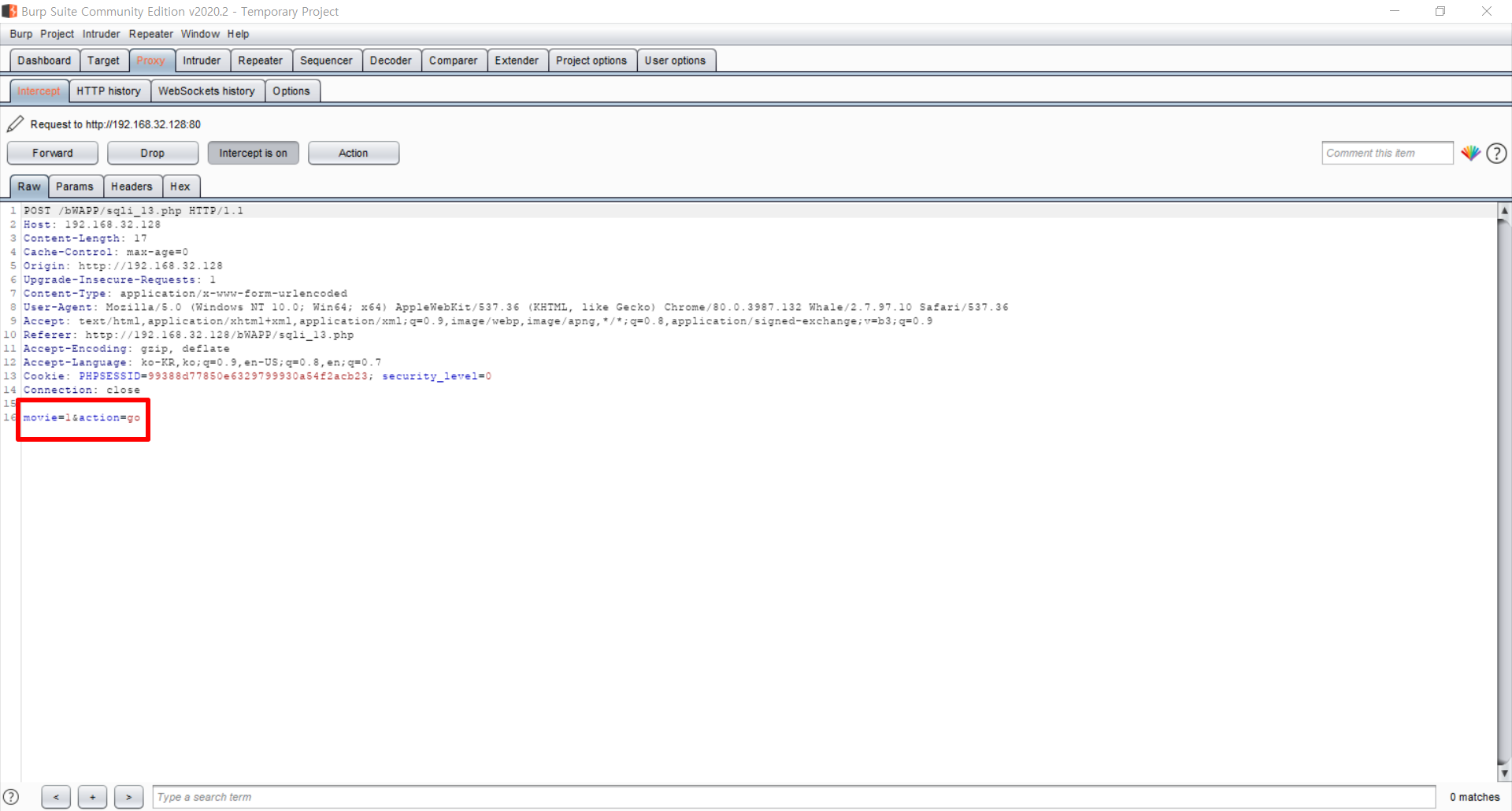Switch to the Hex view tab

(x=180, y=187)
